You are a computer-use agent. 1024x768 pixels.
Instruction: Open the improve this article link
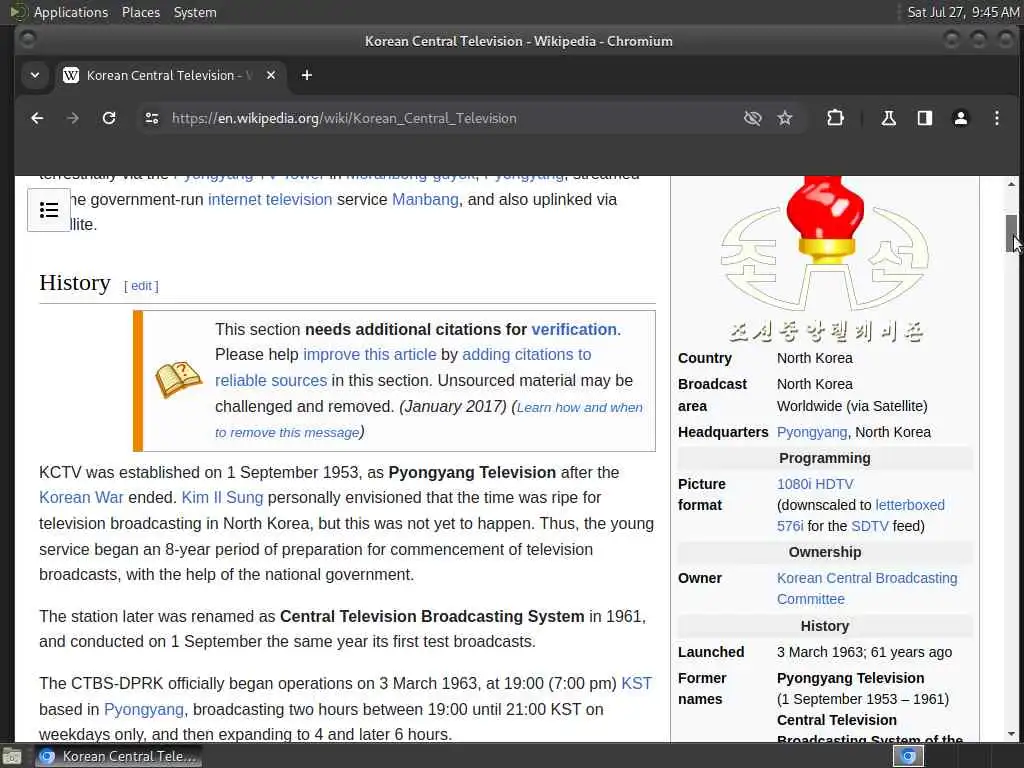point(370,355)
